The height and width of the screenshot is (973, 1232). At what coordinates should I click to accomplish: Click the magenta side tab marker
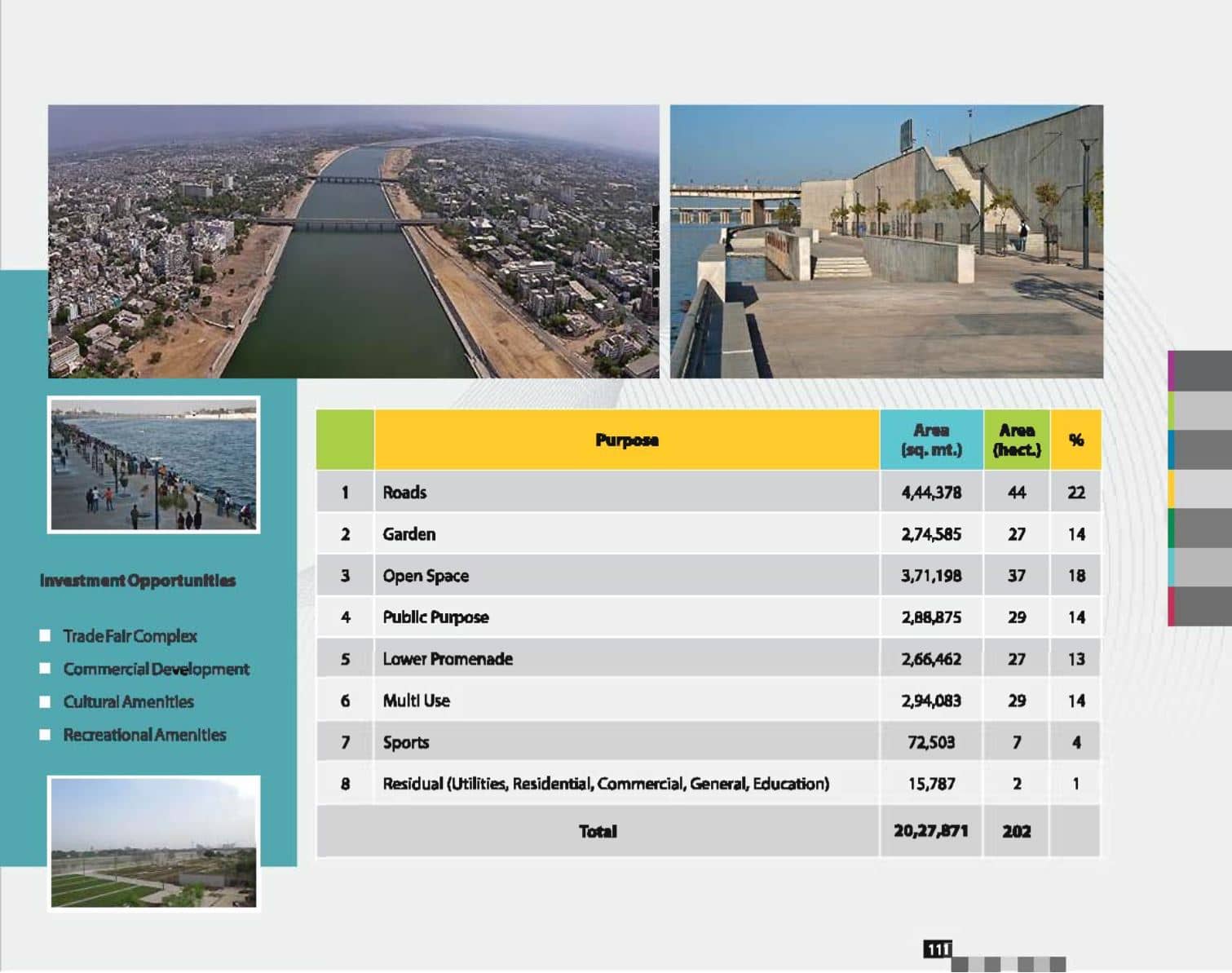click(1172, 370)
